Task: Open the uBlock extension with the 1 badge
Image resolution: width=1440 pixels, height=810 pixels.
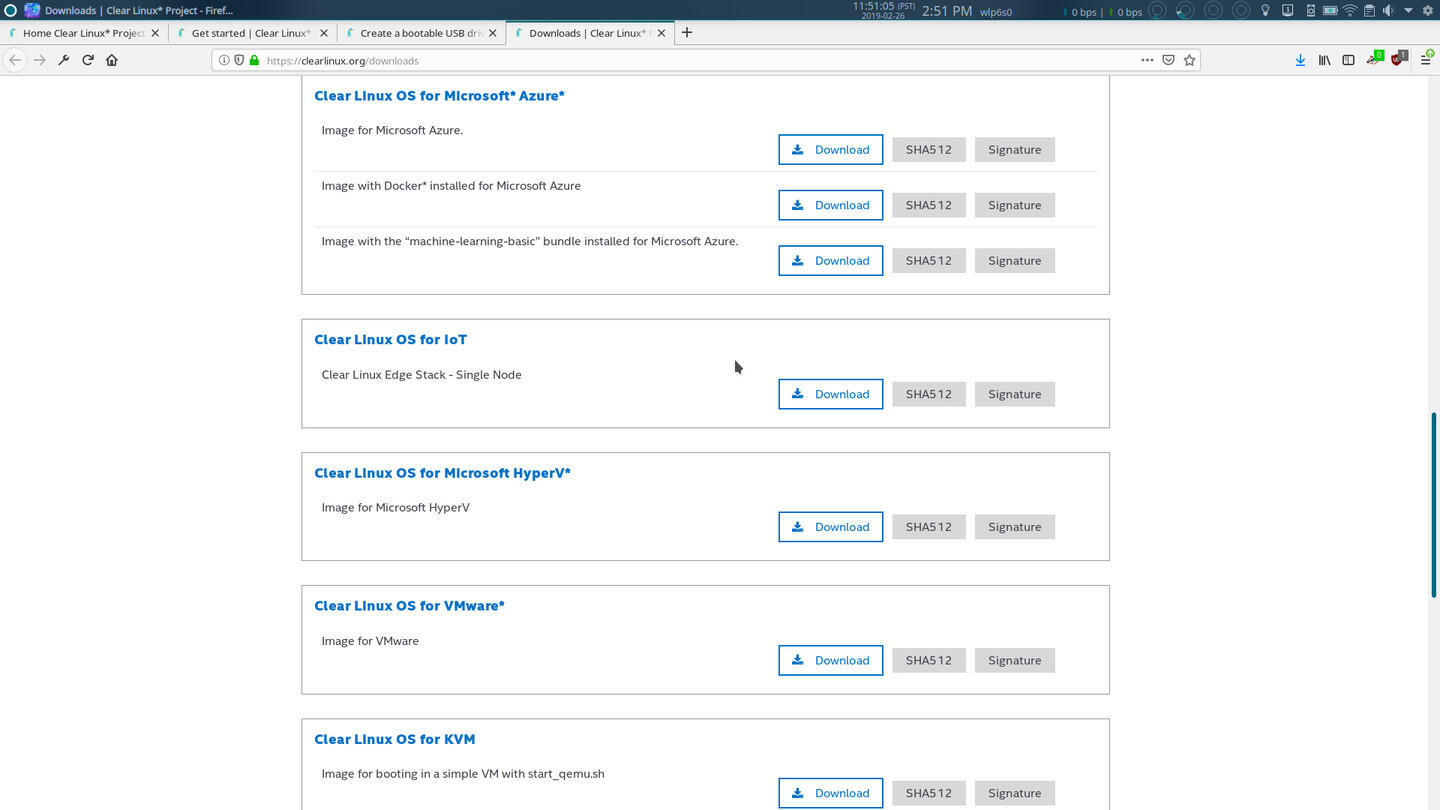Action: point(1400,59)
